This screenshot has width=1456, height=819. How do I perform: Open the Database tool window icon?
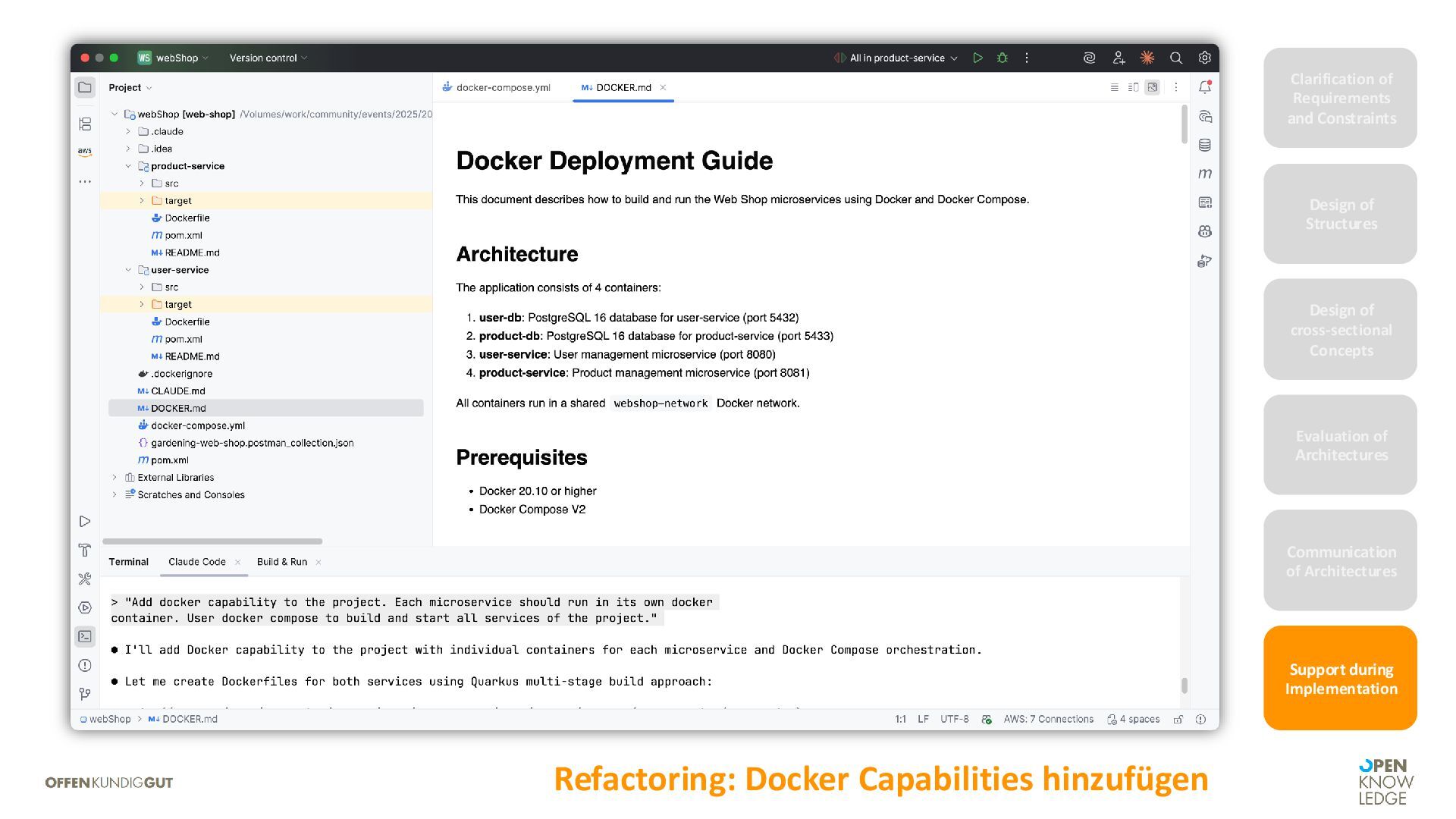[1204, 145]
